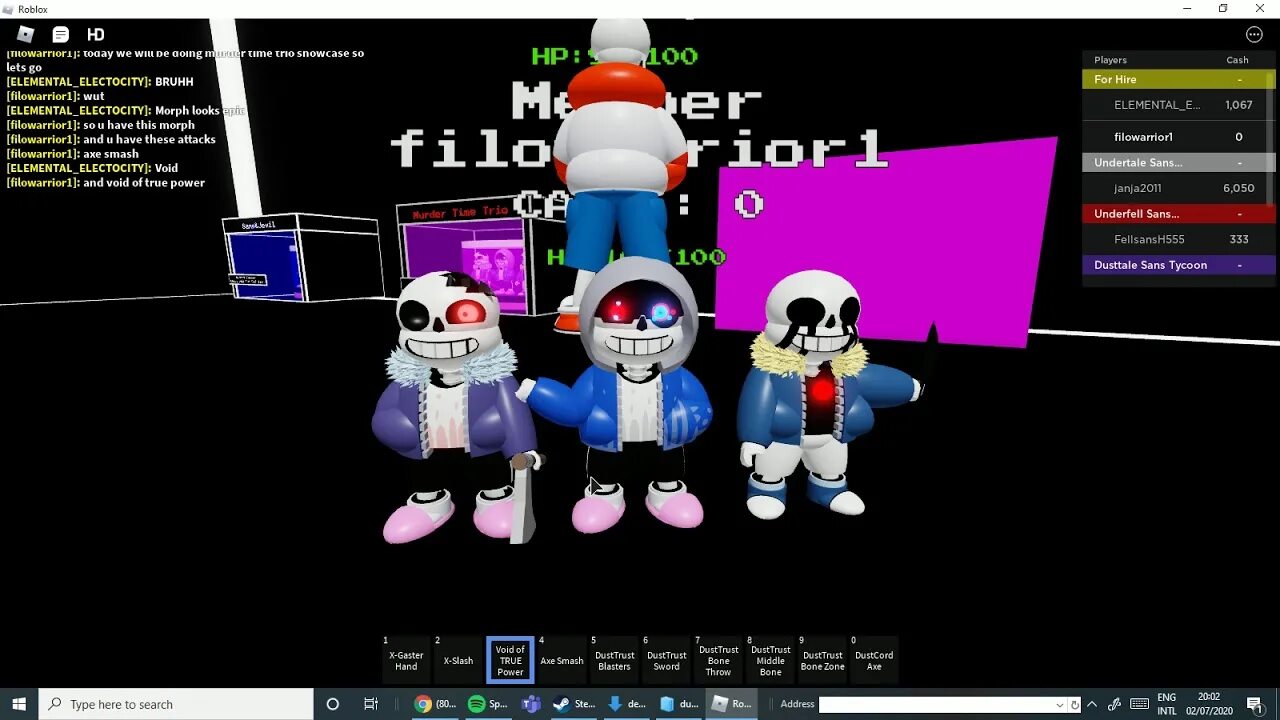Image resolution: width=1280 pixels, height=720 pixels.
Task: Click the For Hire team header
Action: pyautogui.click(x=1175, y=79)
